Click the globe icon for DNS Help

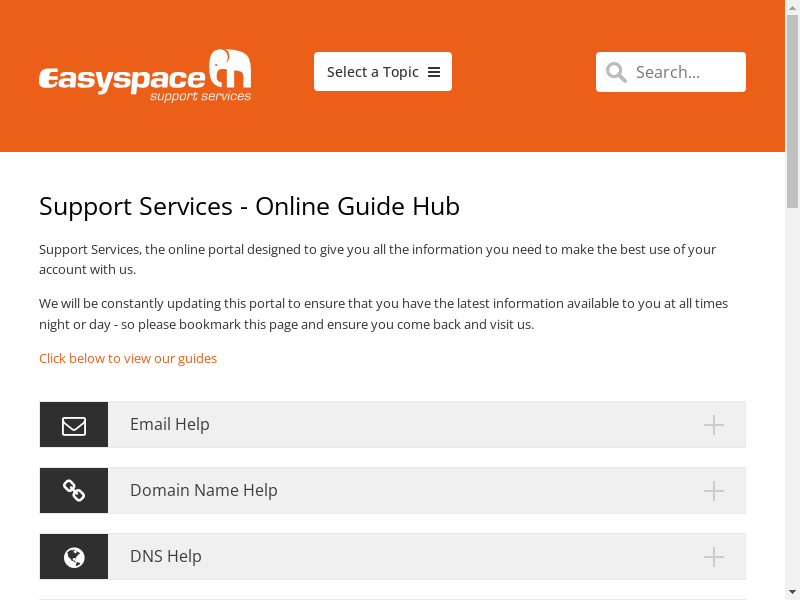pos(74,557)
